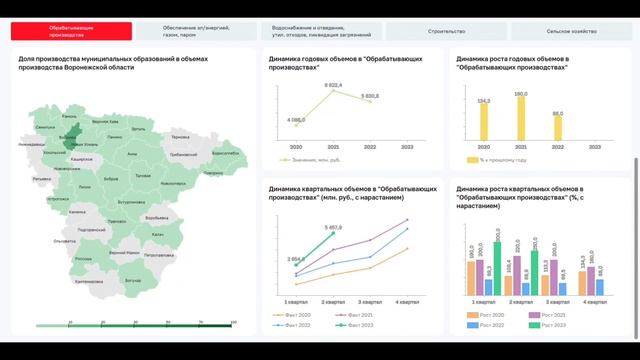
Task: Click the 2022 data point on annual line chart
Action: (370, 101)
